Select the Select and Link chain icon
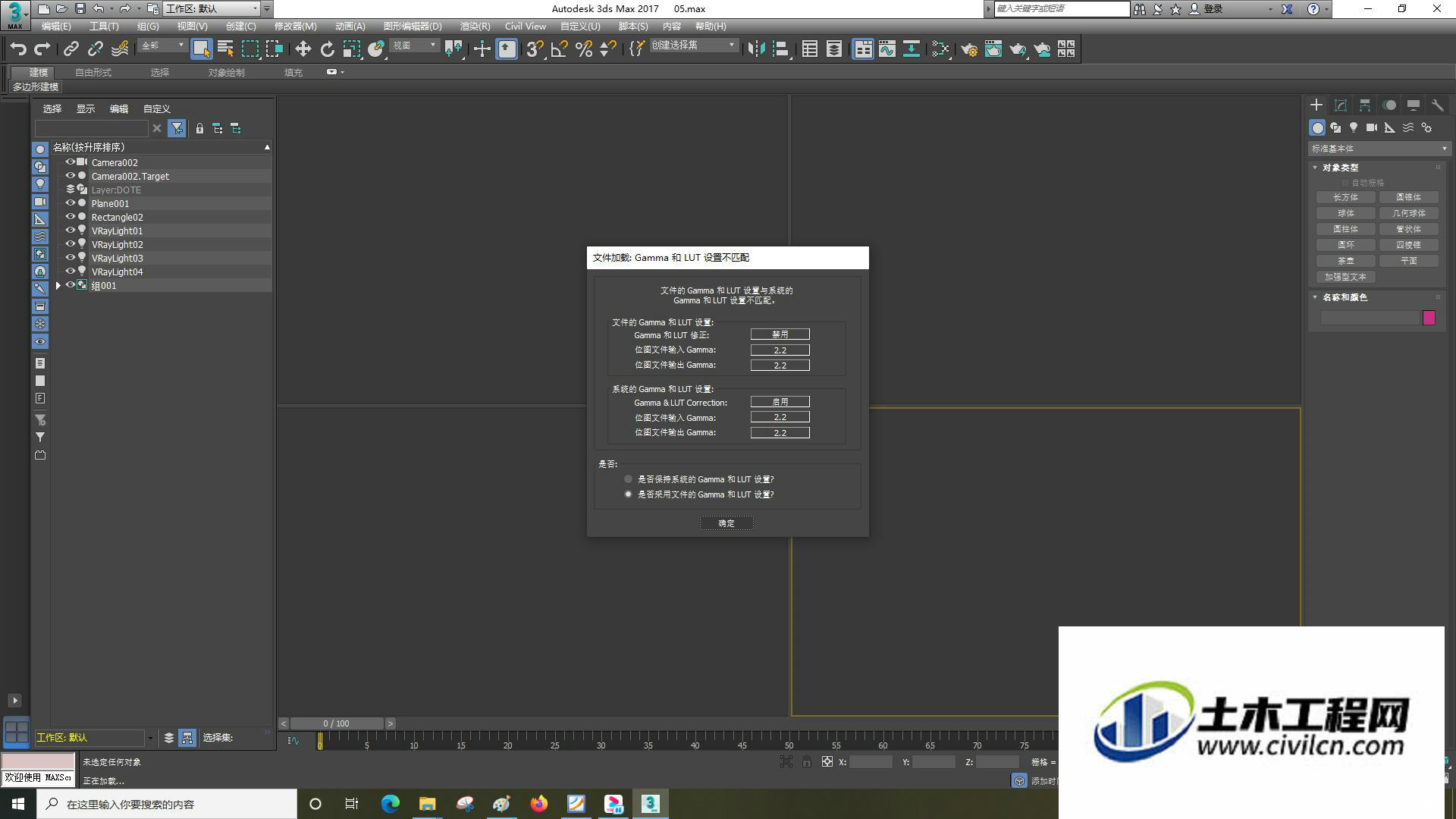The width and height of the screenshot is (1456, 819). point(71,49)
